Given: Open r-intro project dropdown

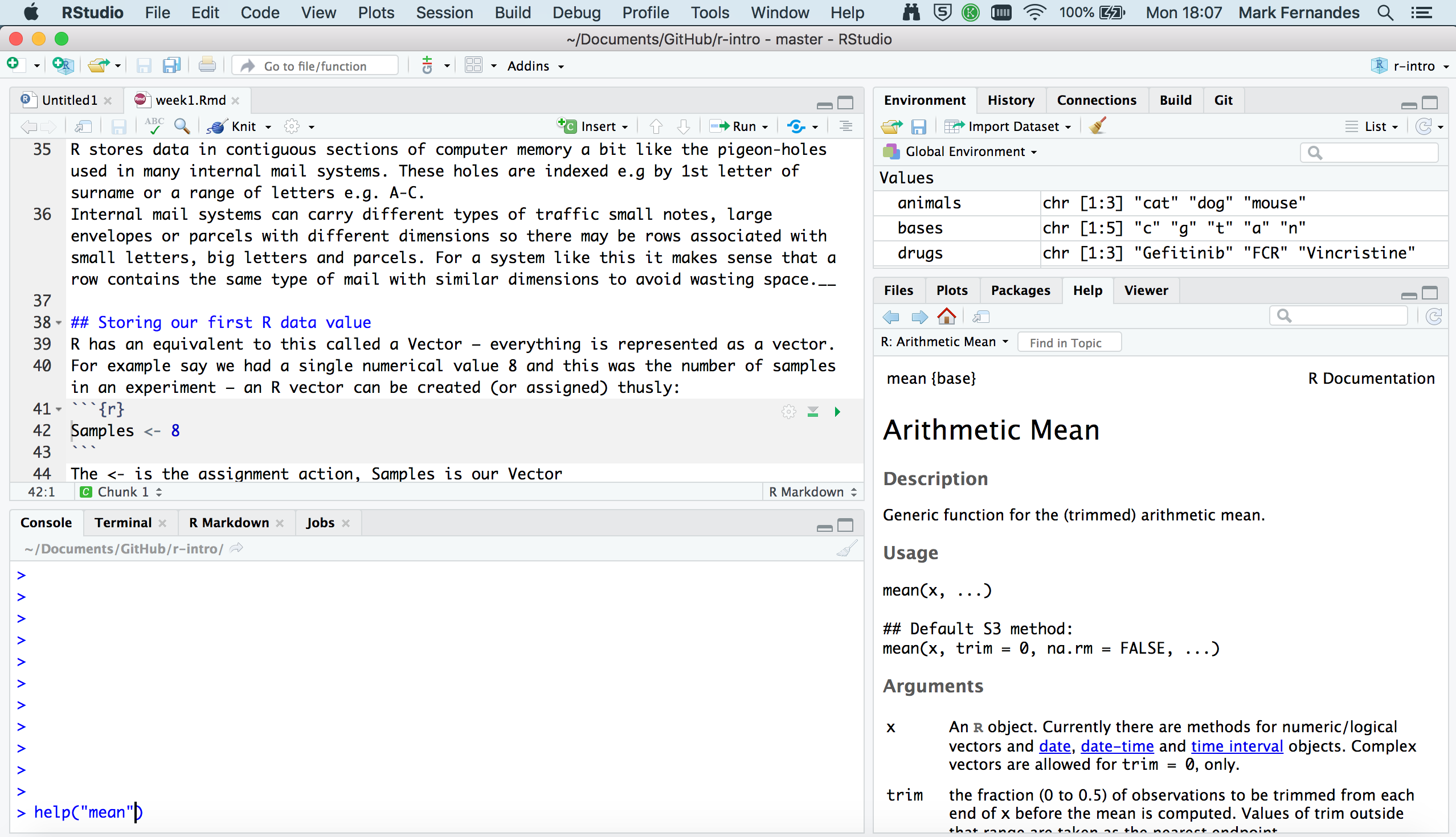Looking at the screenshot, I should coord(1409,66).
